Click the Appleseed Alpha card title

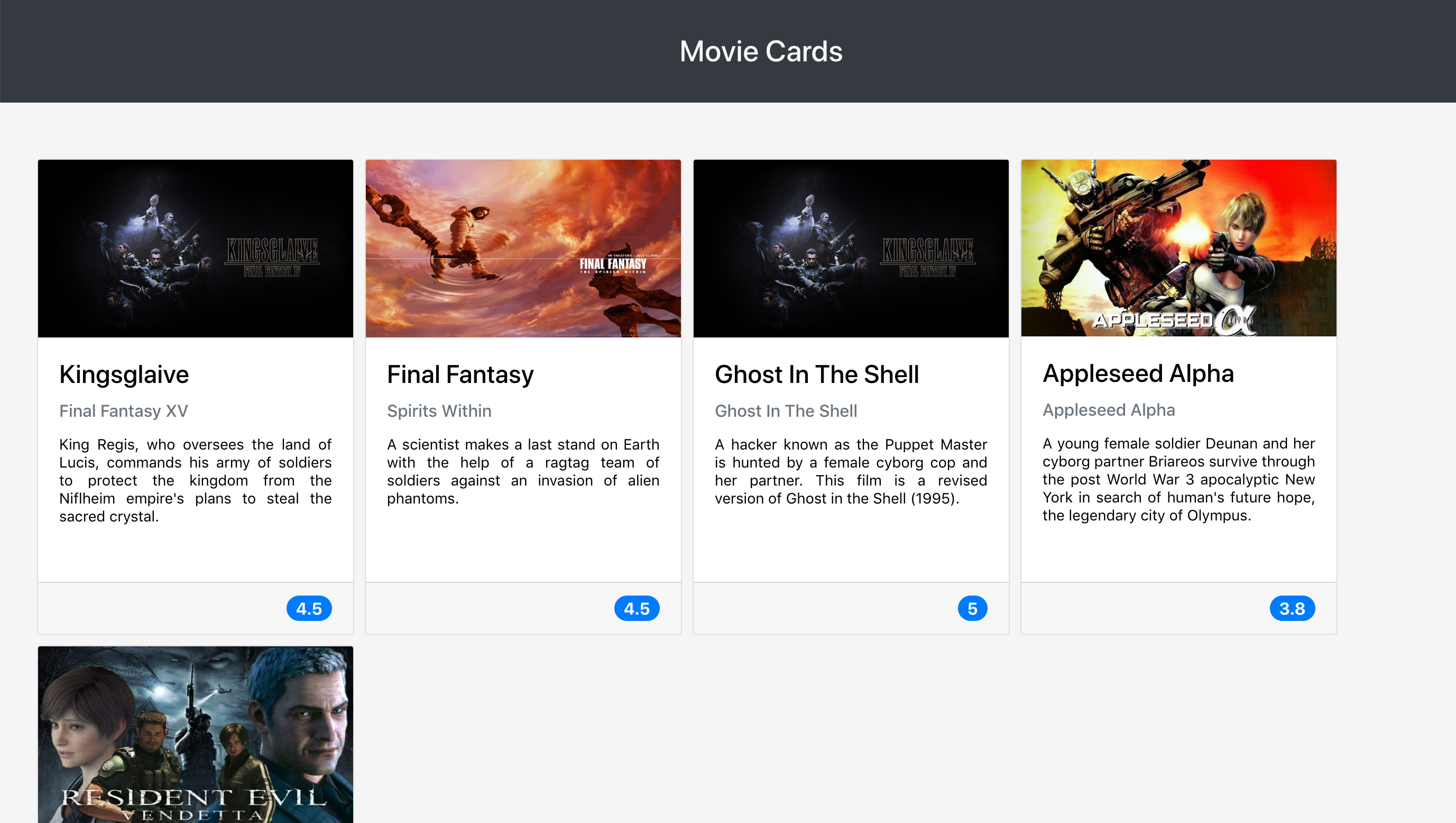tap(1138, 373)
